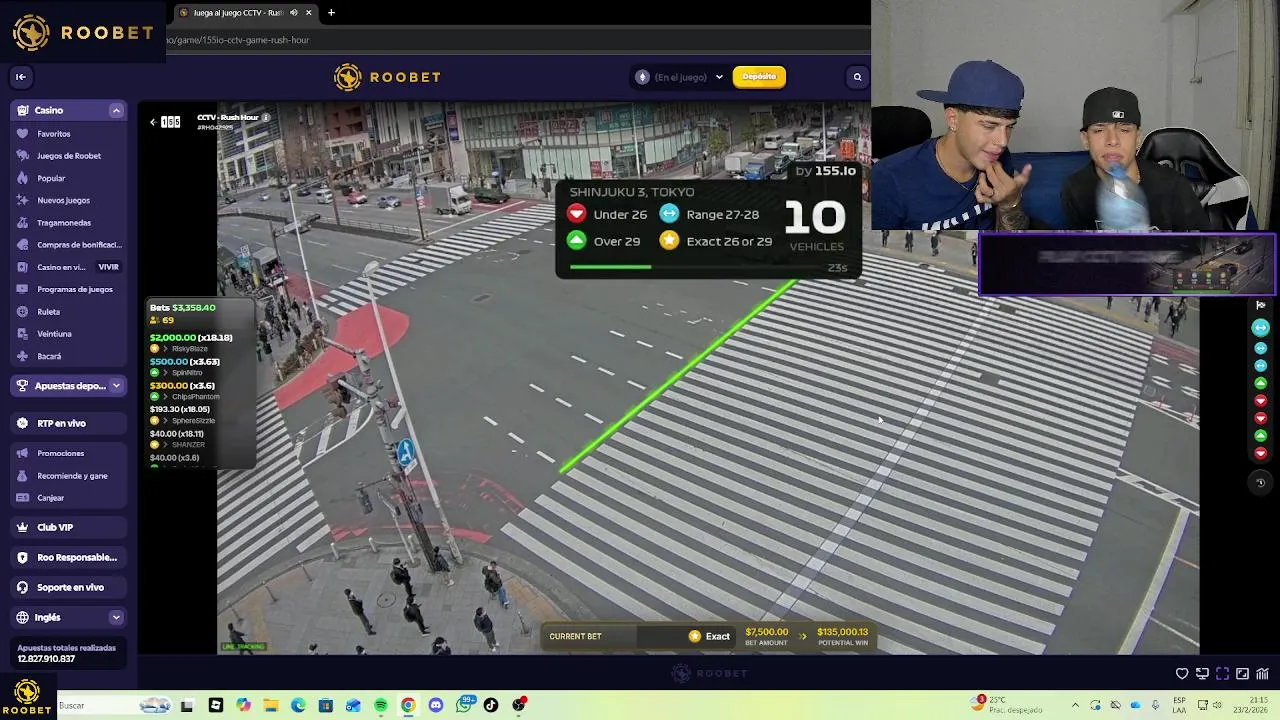The image size is (1280, 720).
Task: Open Compras de bonificación menu item
Action: [x=68, y=245]
